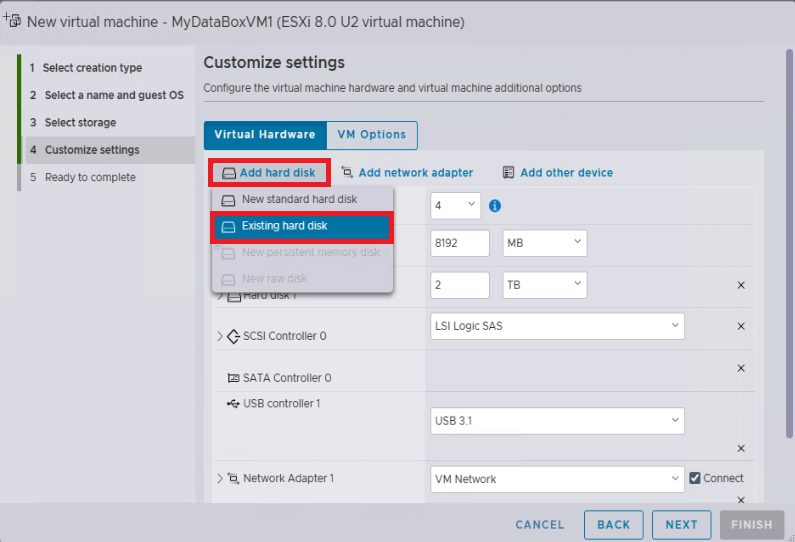Image resolution: width=795 pixels, height=542 pixels.
Task: Click the CPU info icon
Action: [x=495, y=206]
